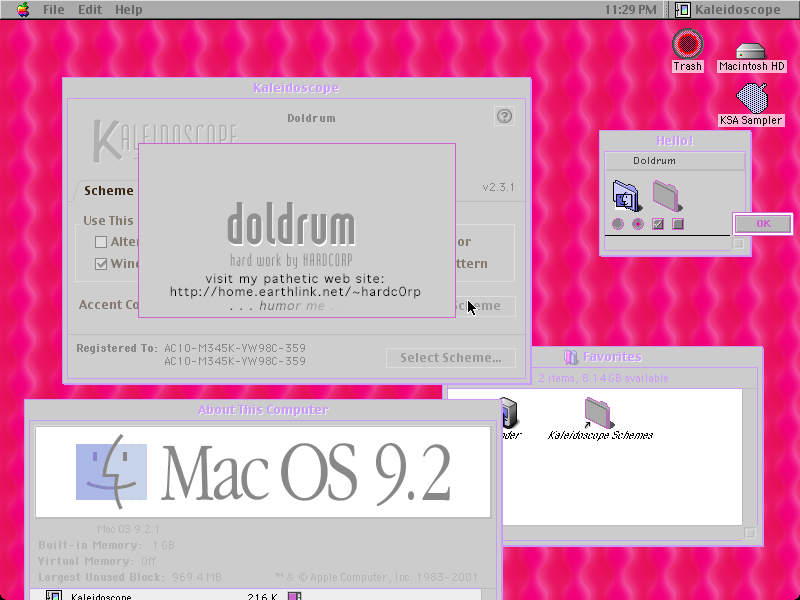
Task: Click the v2.3.1 version label
Action: click(498, 187)
